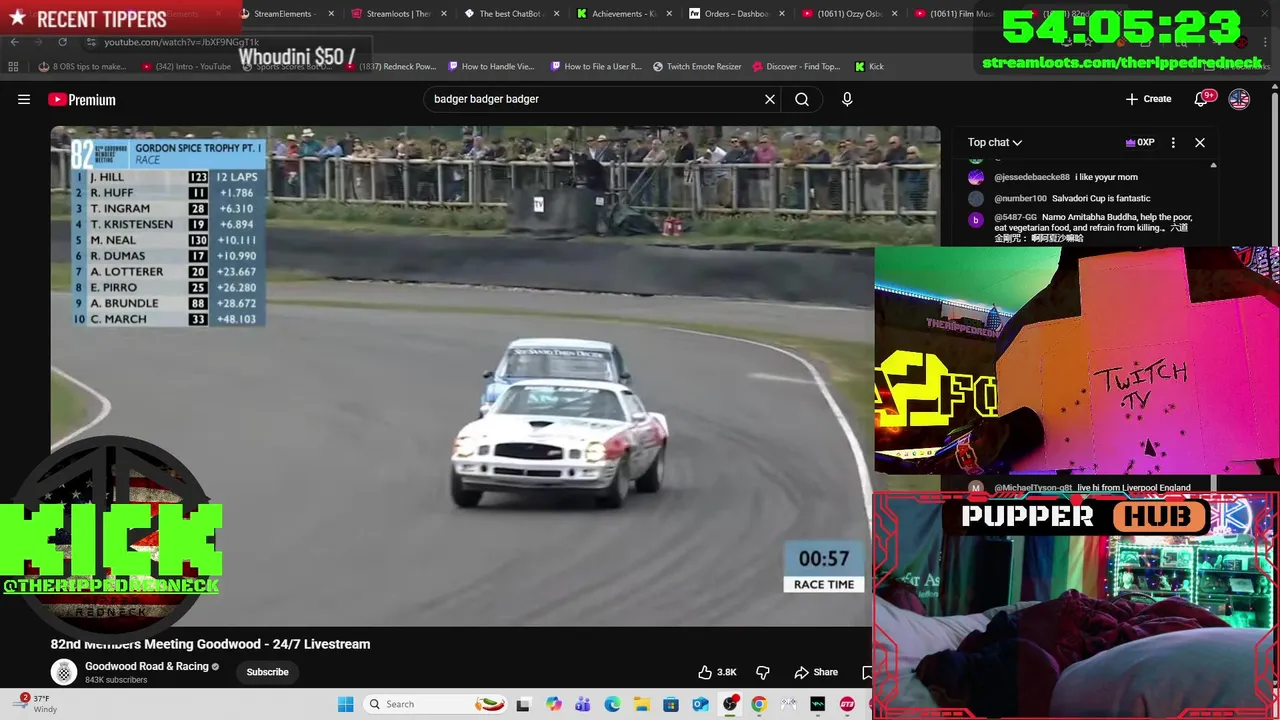This screenshot has height=720, width=1280.
Task: Open the How to File a User R... bookmark
Action: (597, 66)
